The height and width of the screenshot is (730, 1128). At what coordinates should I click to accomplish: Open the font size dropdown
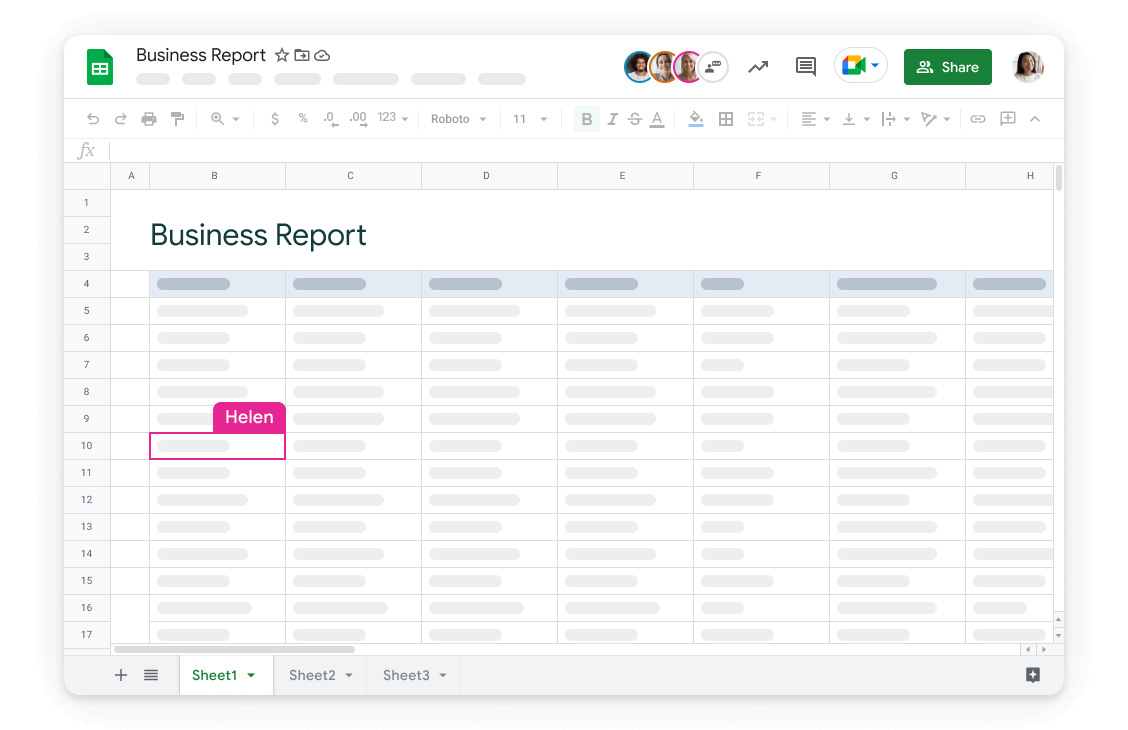pyautogui.click(x=530, y=118)
